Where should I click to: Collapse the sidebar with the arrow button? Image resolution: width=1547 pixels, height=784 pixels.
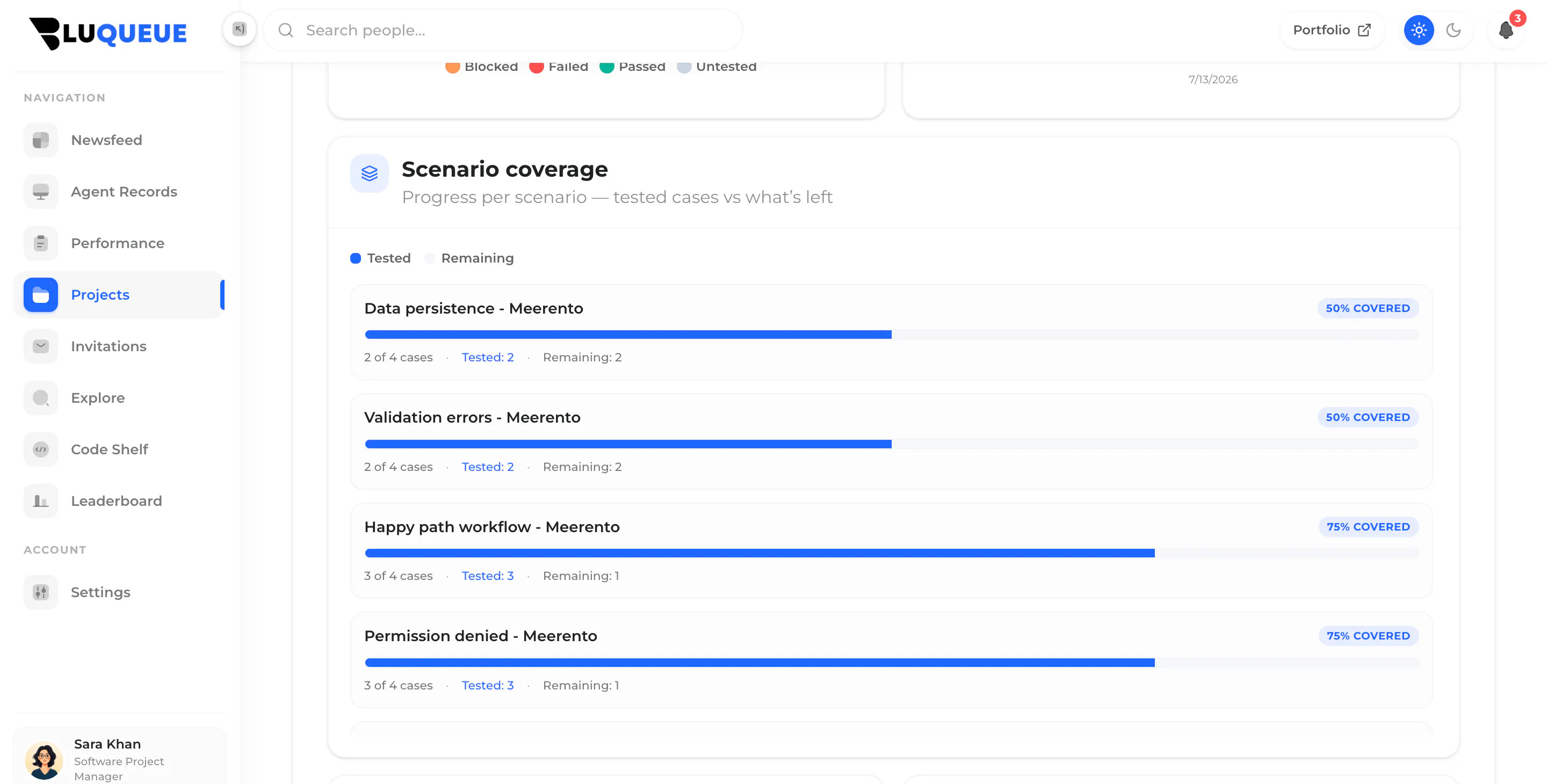click(x=240, y=30)
